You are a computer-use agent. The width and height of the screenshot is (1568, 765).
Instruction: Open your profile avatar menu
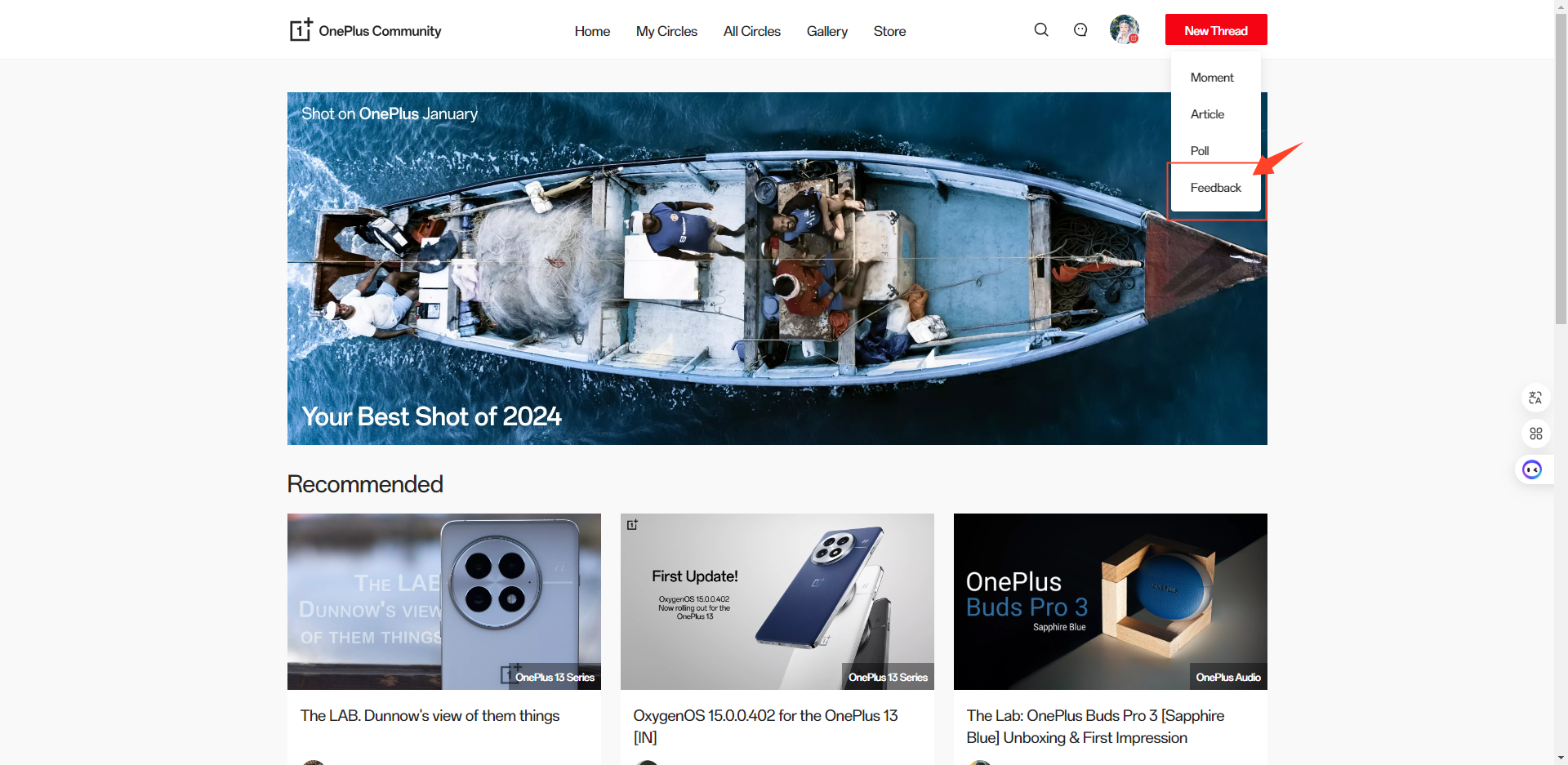tap(1125, 29)
